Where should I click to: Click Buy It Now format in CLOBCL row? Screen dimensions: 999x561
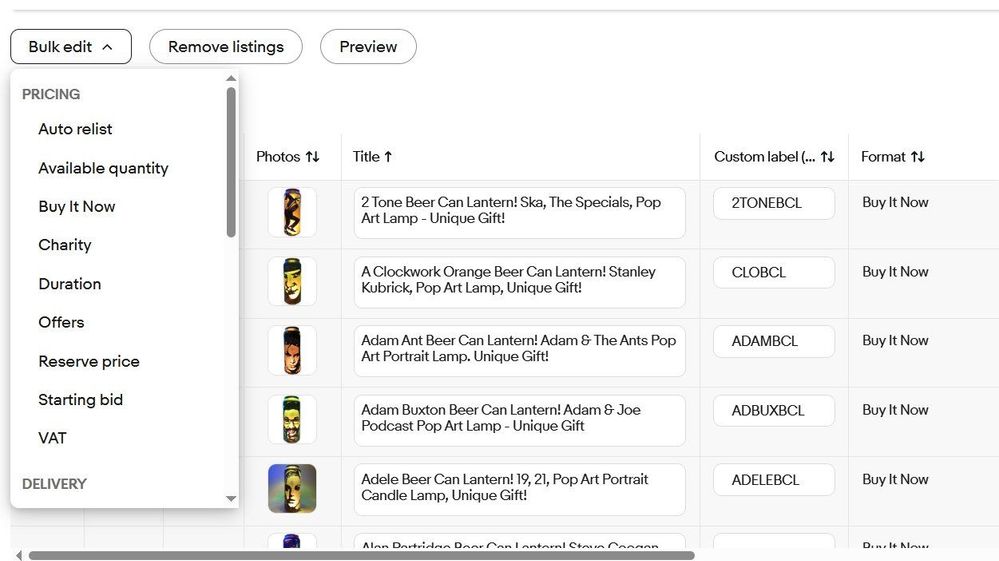tap(895, 272)
